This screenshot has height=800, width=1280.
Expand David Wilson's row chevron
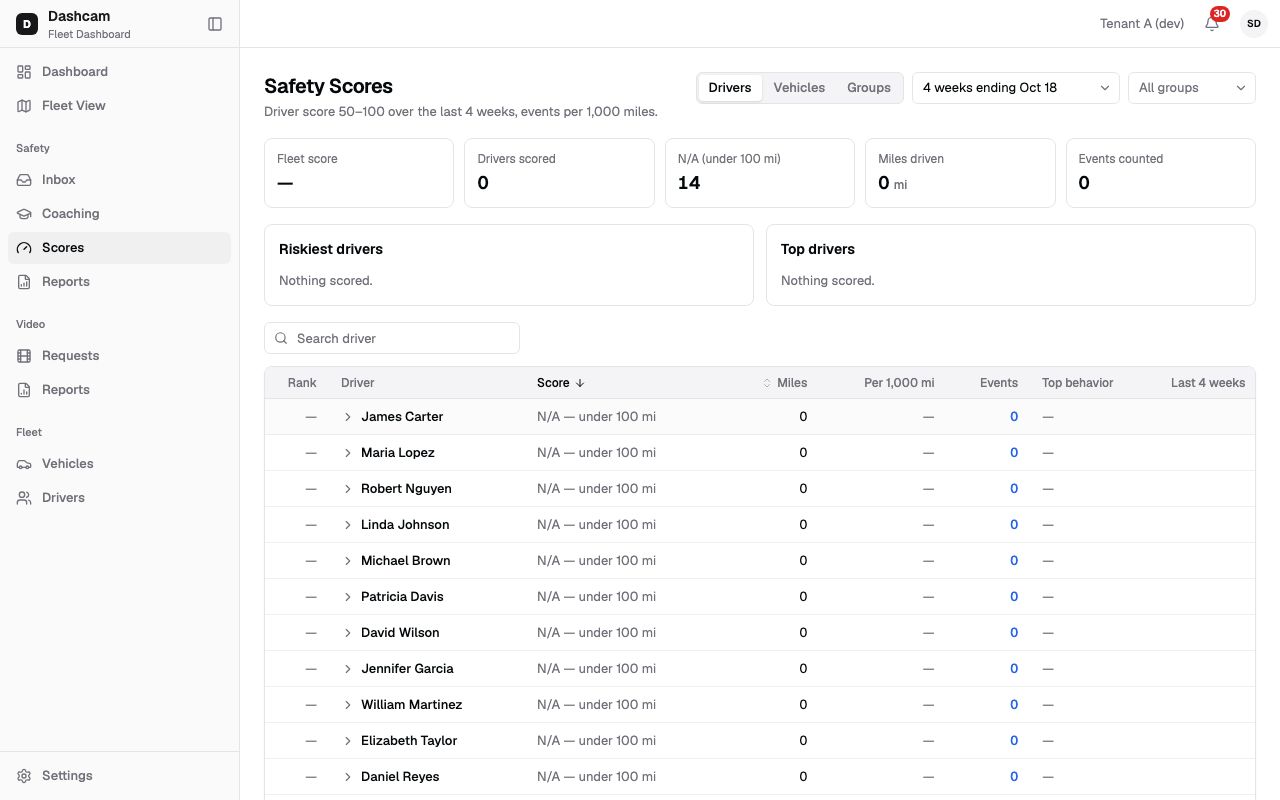point(348,633)
